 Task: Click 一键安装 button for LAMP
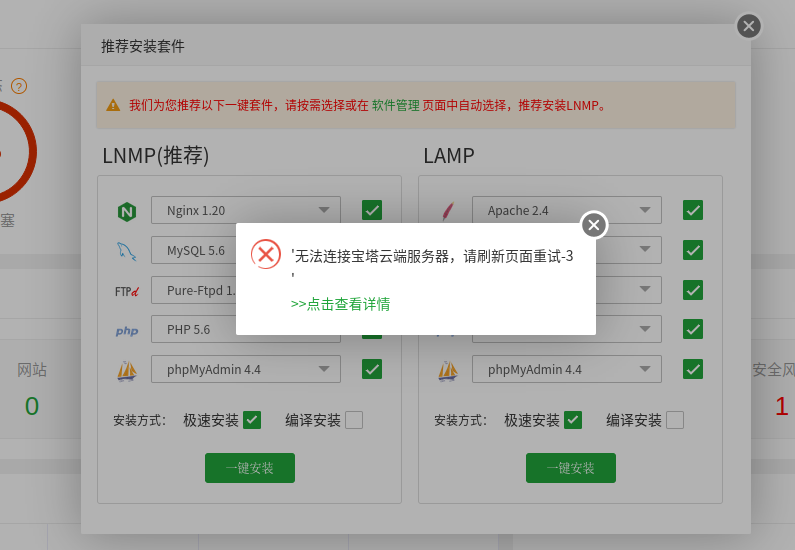pyautogui.click(x=571, y=468)
